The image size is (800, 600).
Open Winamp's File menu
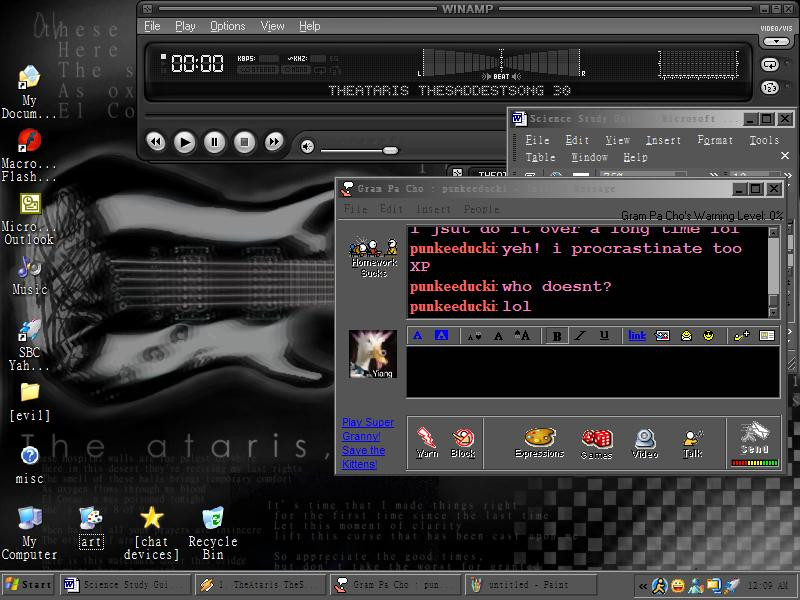coord(152,26)
